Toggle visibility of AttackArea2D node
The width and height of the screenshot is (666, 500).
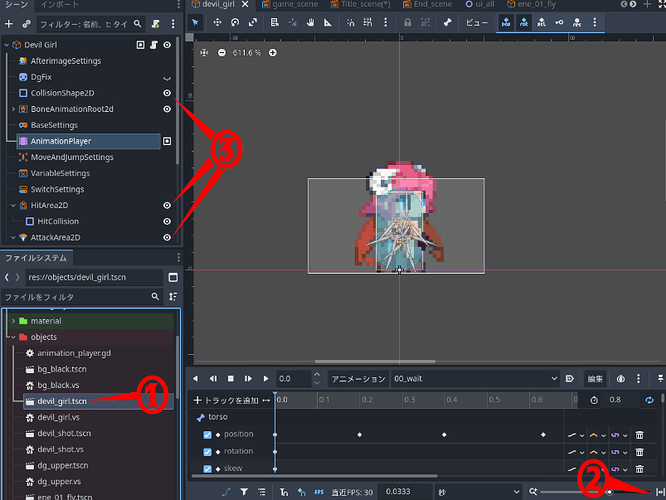click(167, 237)
